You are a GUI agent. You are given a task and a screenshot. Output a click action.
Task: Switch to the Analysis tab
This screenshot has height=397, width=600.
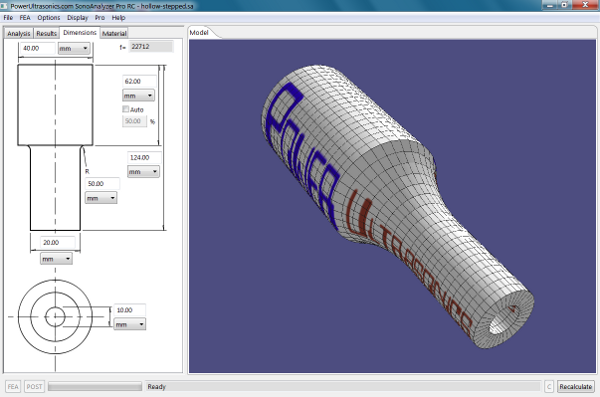point(18,33)
